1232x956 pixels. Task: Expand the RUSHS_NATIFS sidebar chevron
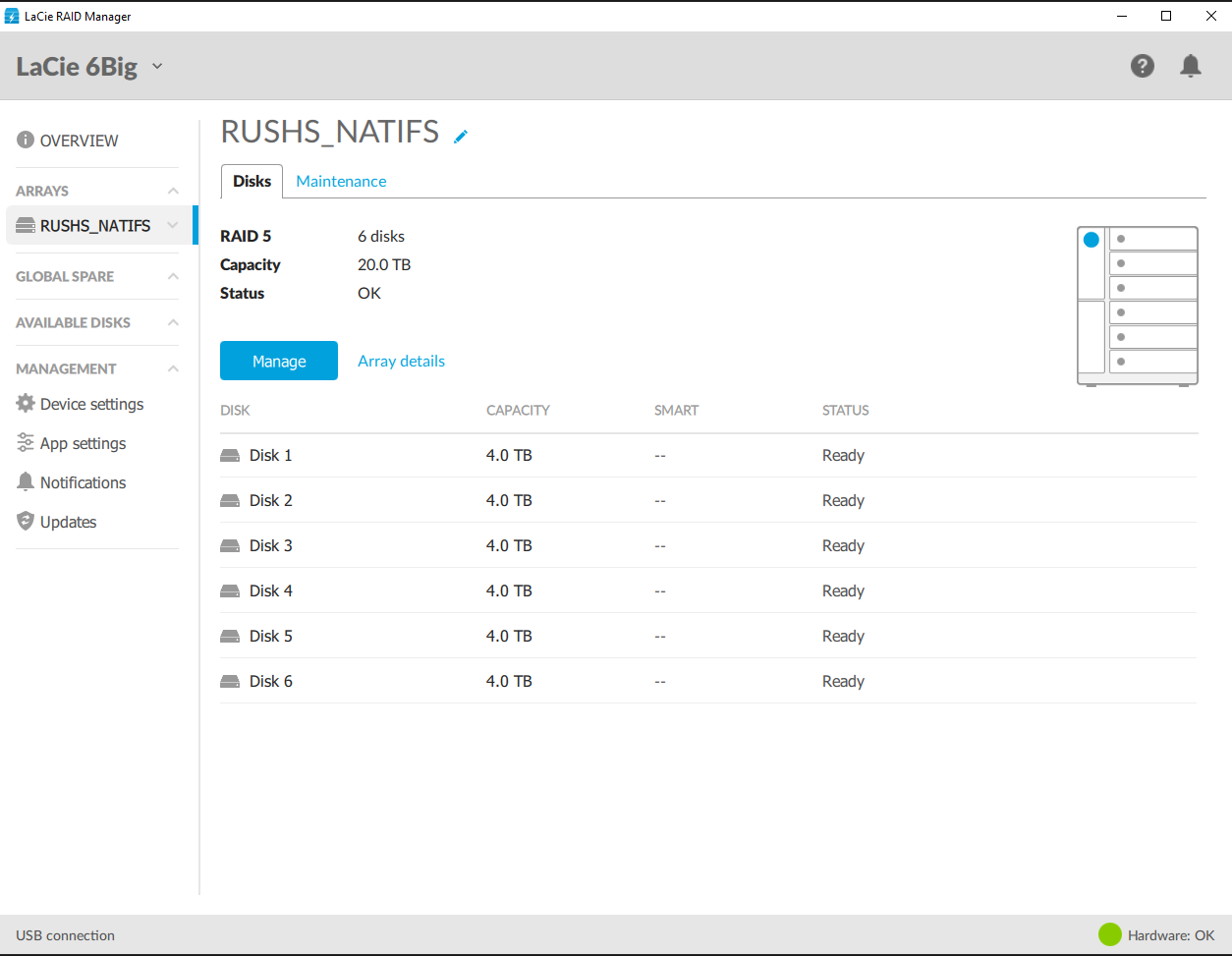point(173,226)
